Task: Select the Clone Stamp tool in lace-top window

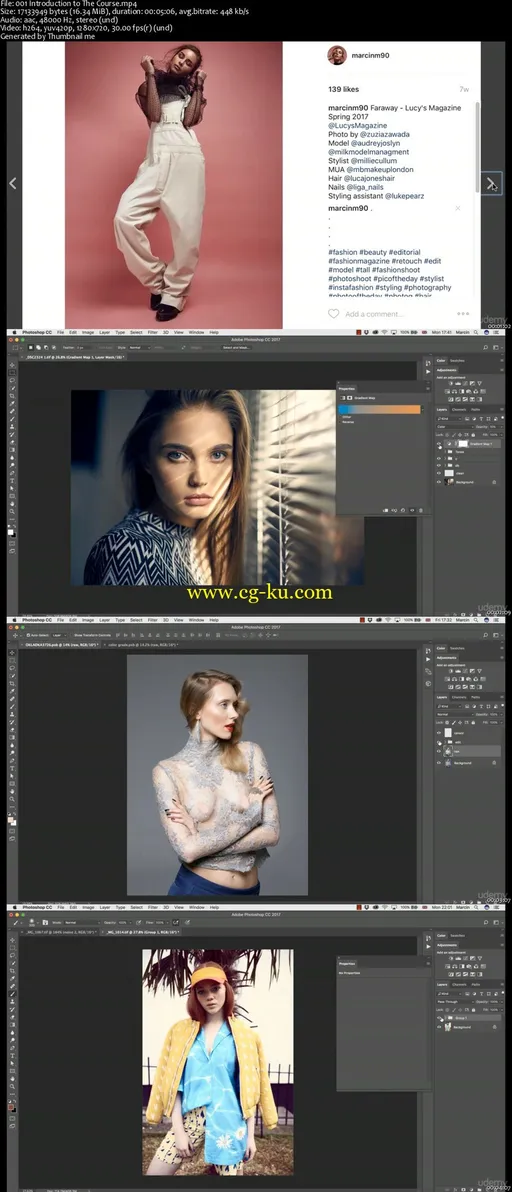Action: pyautogui.click(x=12, y=714)
